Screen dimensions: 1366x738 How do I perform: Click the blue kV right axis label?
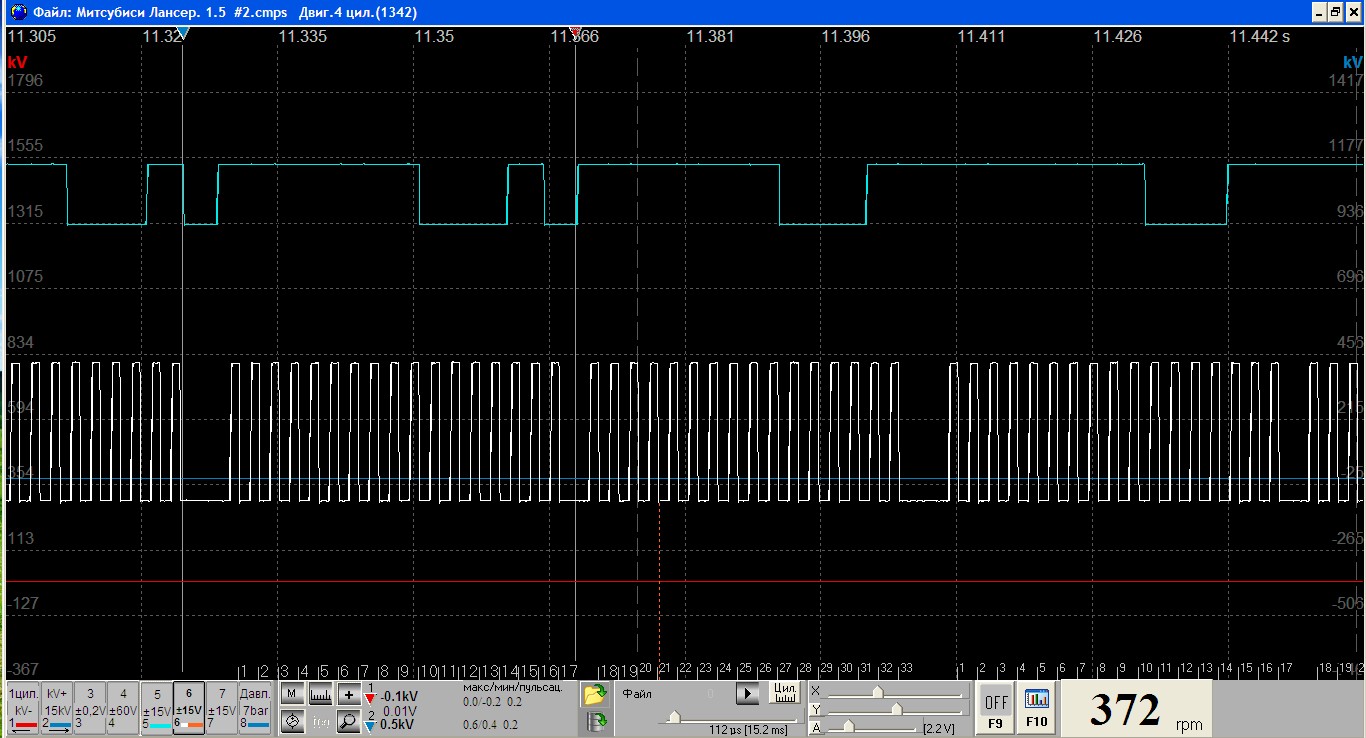tap(1353, 61)
